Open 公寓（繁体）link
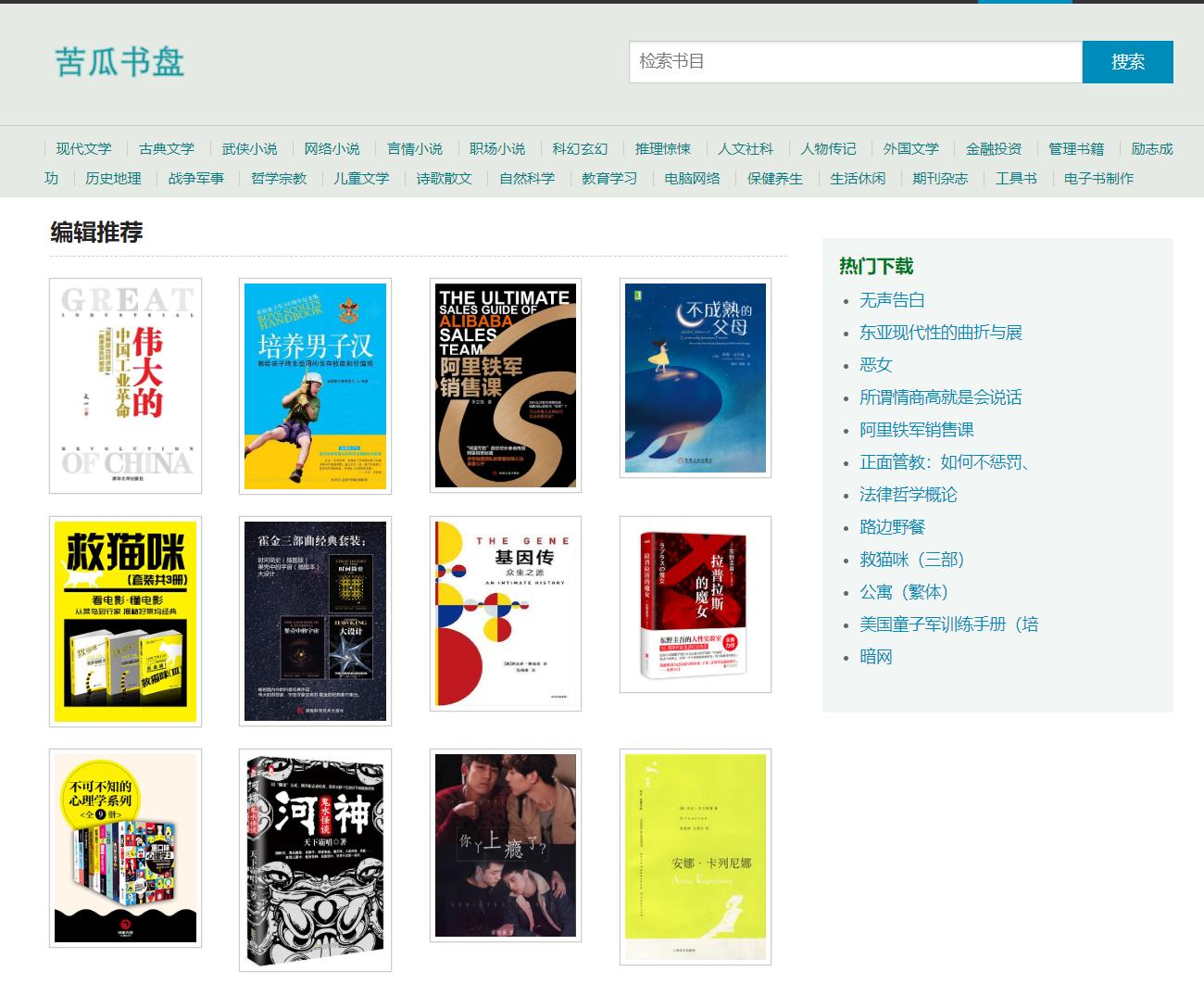This screenshot has width=1204, height=996. 906,592
